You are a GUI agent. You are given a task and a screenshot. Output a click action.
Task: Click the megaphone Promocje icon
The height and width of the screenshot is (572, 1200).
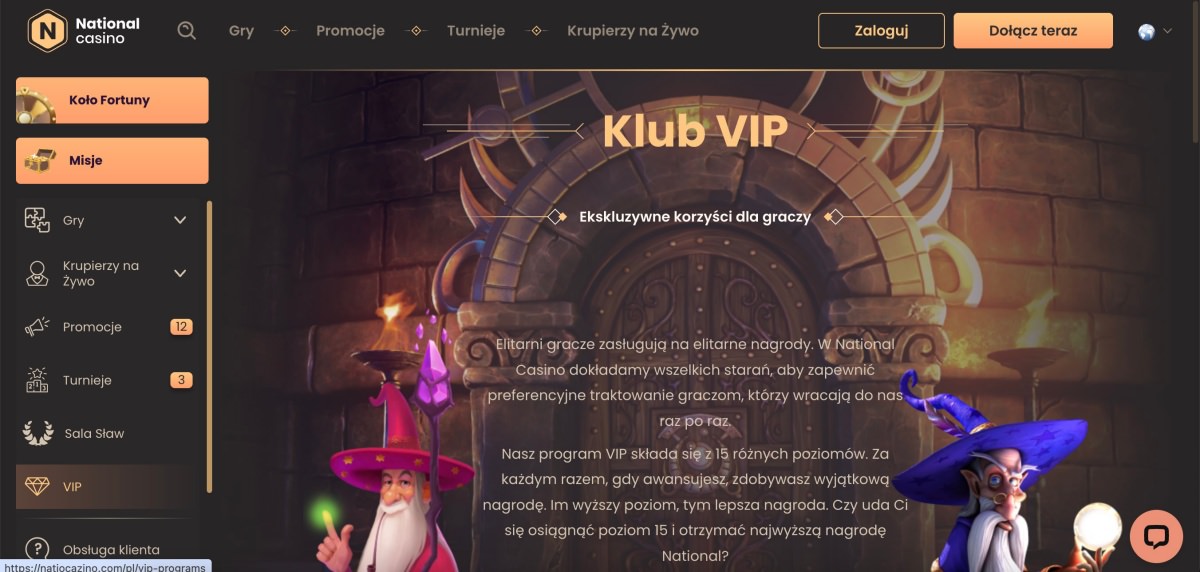click(x=37, y=327)
